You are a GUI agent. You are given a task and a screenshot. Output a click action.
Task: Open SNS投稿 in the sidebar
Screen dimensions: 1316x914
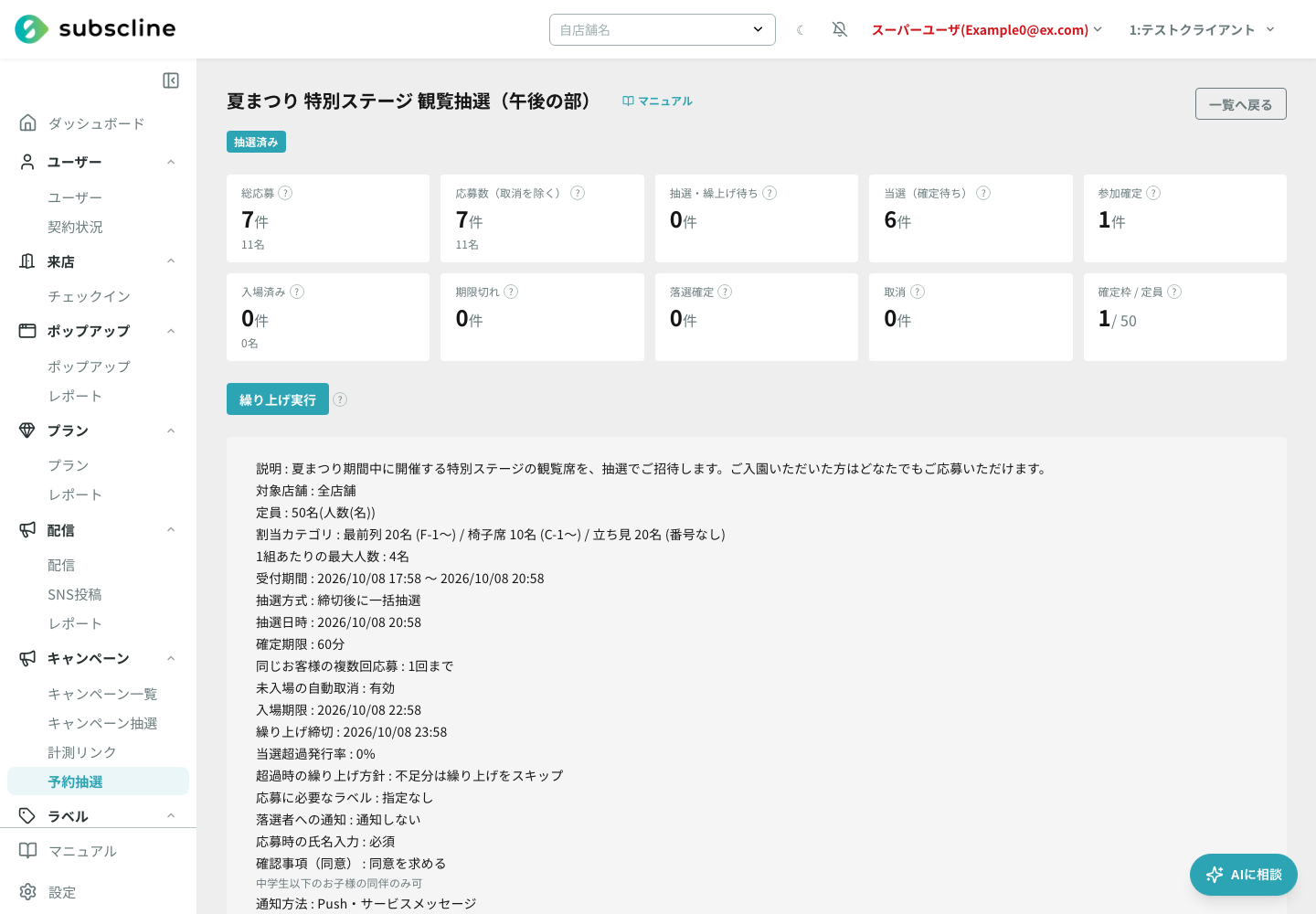[98, 594]
